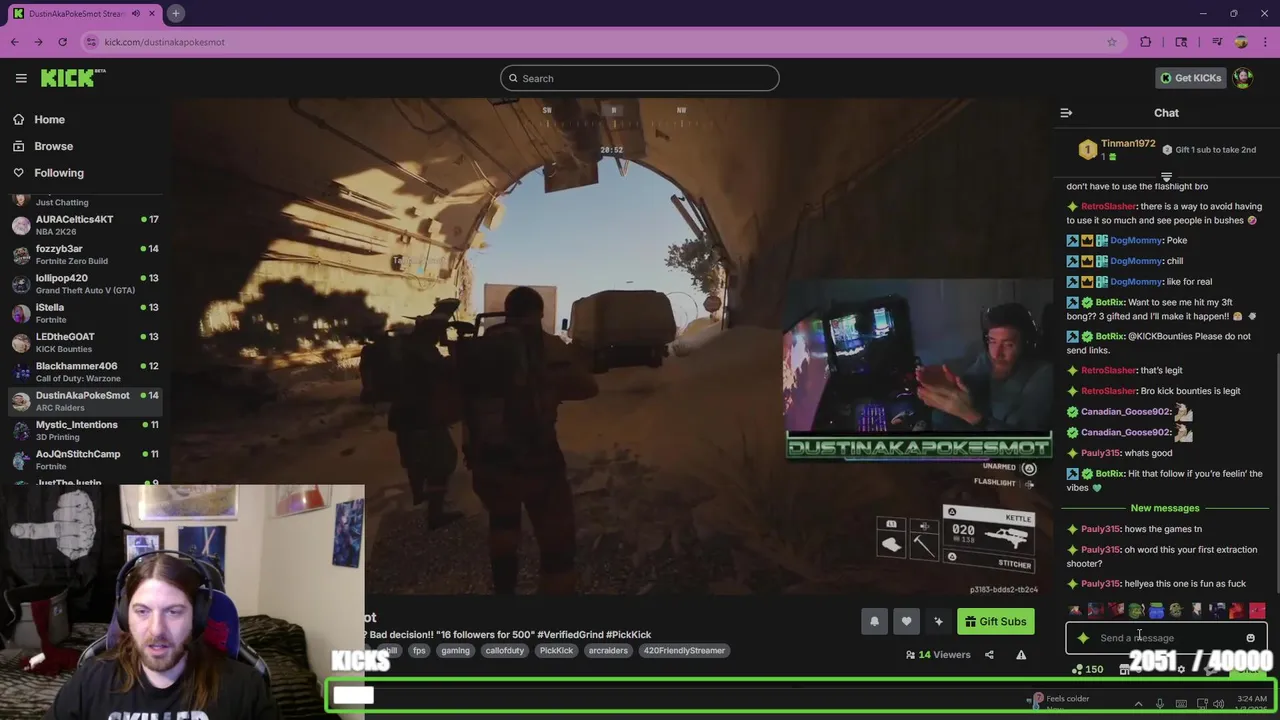
Task: Report the stream via warning triangle icon
Action: tap(1021, 655)
